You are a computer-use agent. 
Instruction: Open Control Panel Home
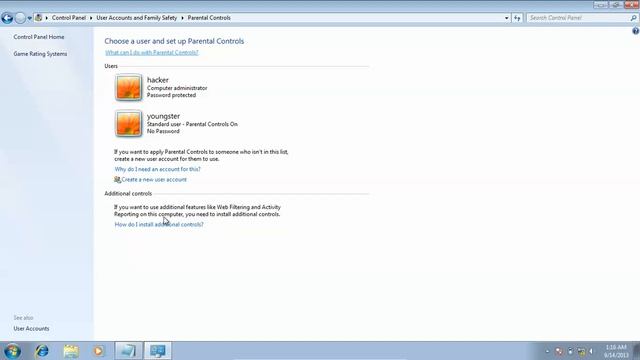point(39,37)
